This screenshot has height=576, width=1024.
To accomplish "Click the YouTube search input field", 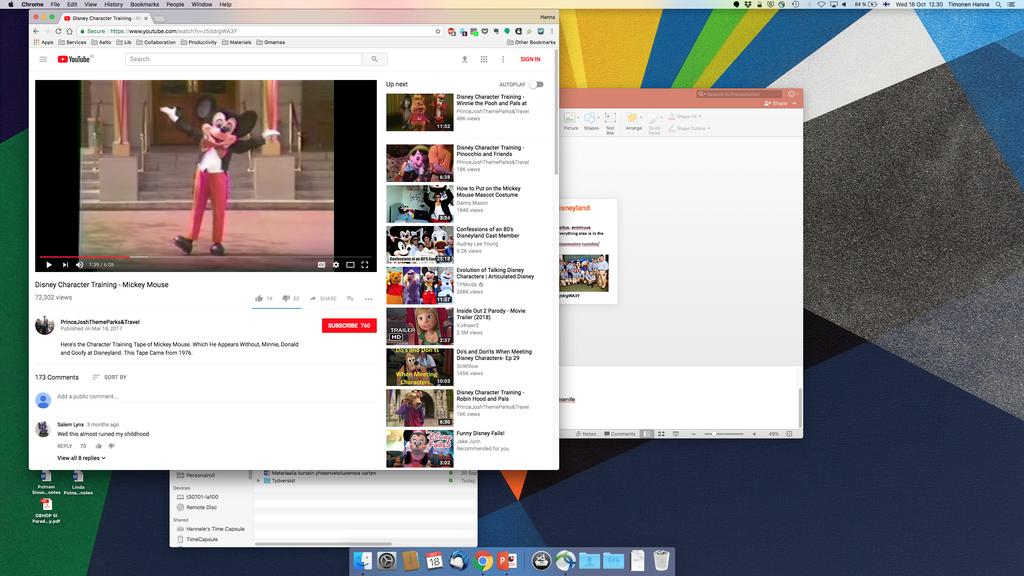I will click(244, 59).
